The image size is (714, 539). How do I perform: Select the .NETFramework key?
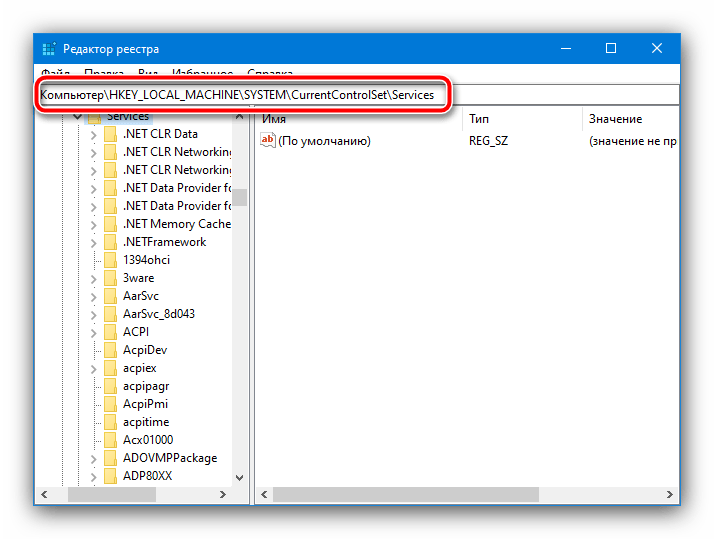164,242
